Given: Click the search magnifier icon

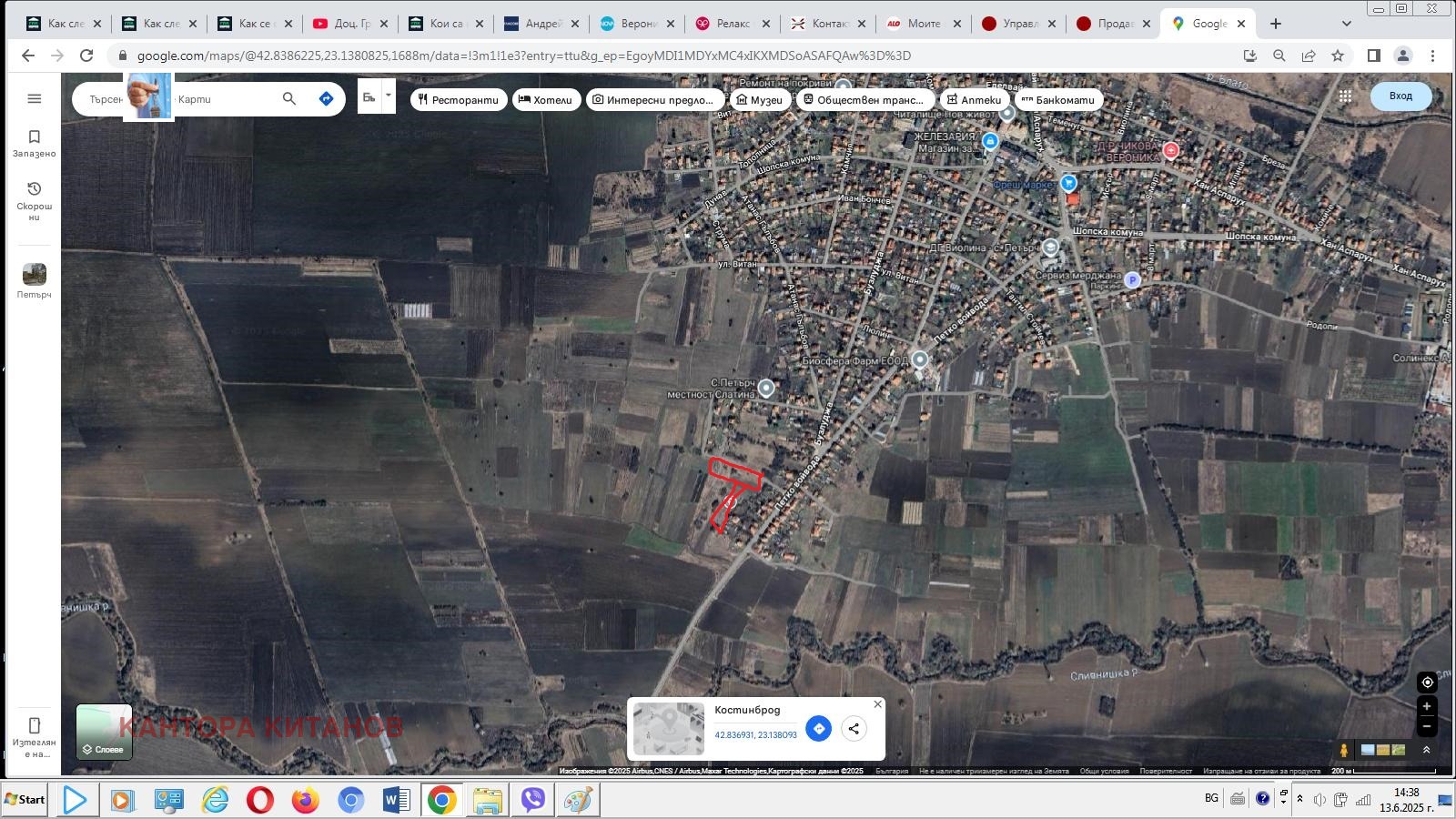Looking at the screenshot, I should [x=289, y=99].
